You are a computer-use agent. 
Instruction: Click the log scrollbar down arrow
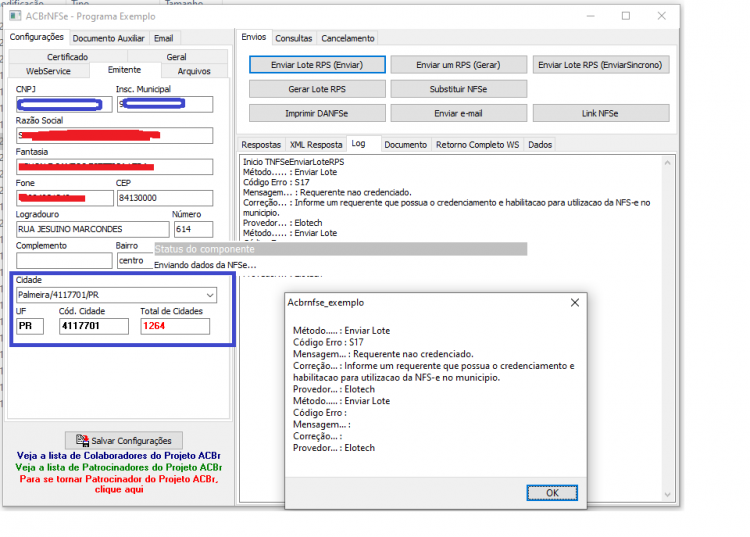pos(668,494)
